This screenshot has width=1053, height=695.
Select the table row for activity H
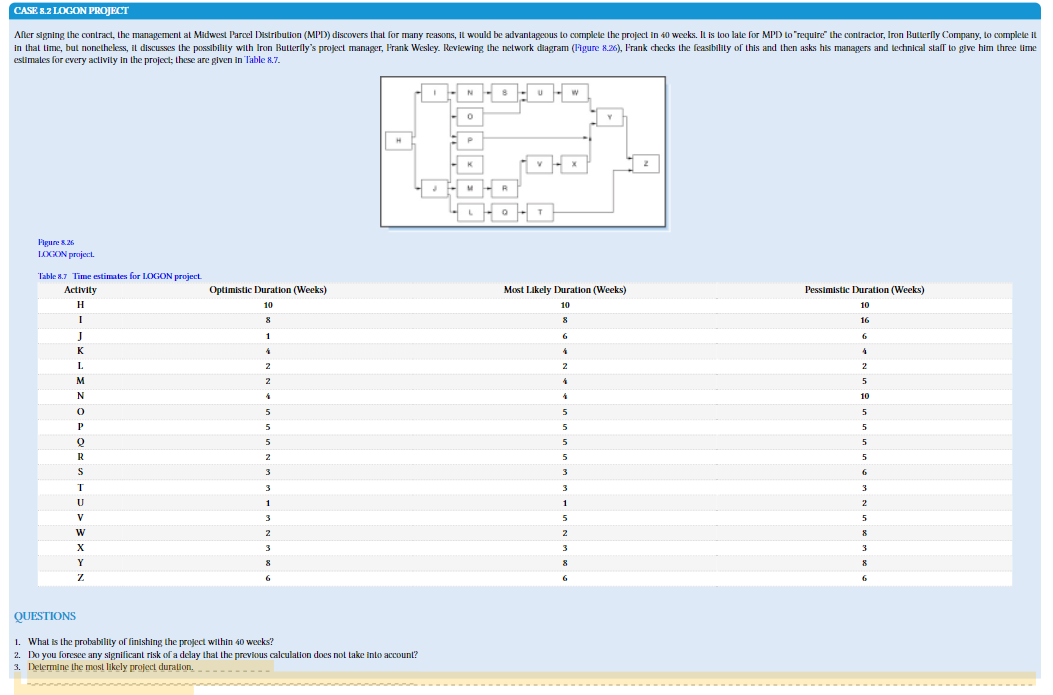[80, 305]
